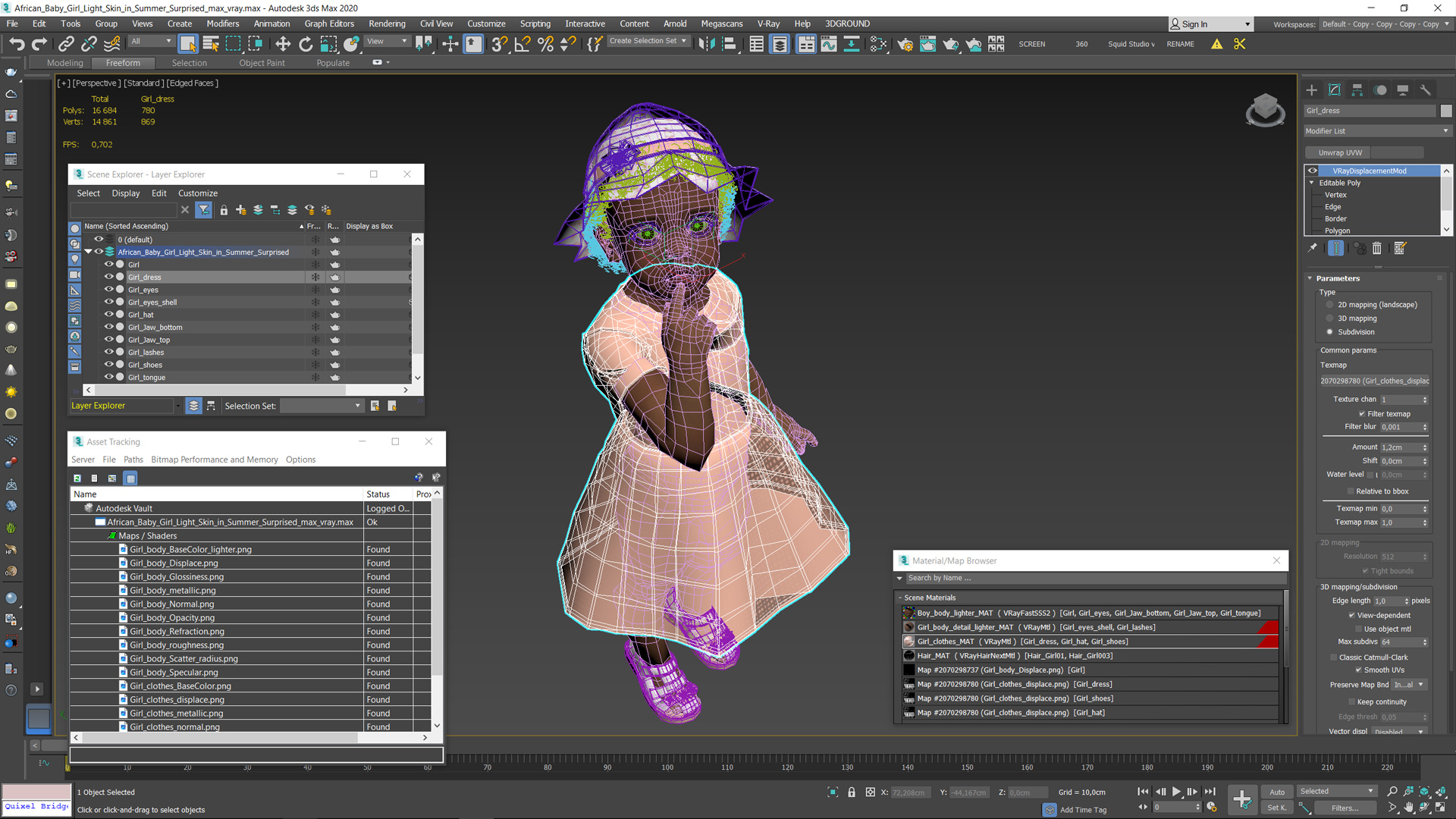The width and height of the screenshot is (1456, 819).
Task: Open the V-Ray menu
Action: 767,24
